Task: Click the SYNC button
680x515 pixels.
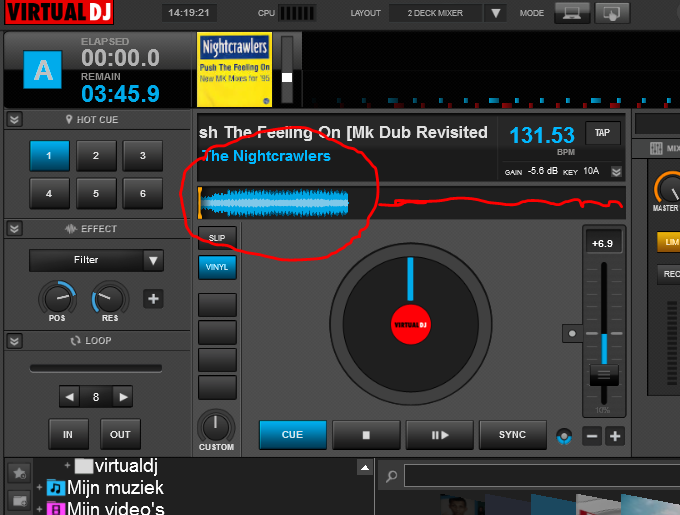Action: coord(512,434)
